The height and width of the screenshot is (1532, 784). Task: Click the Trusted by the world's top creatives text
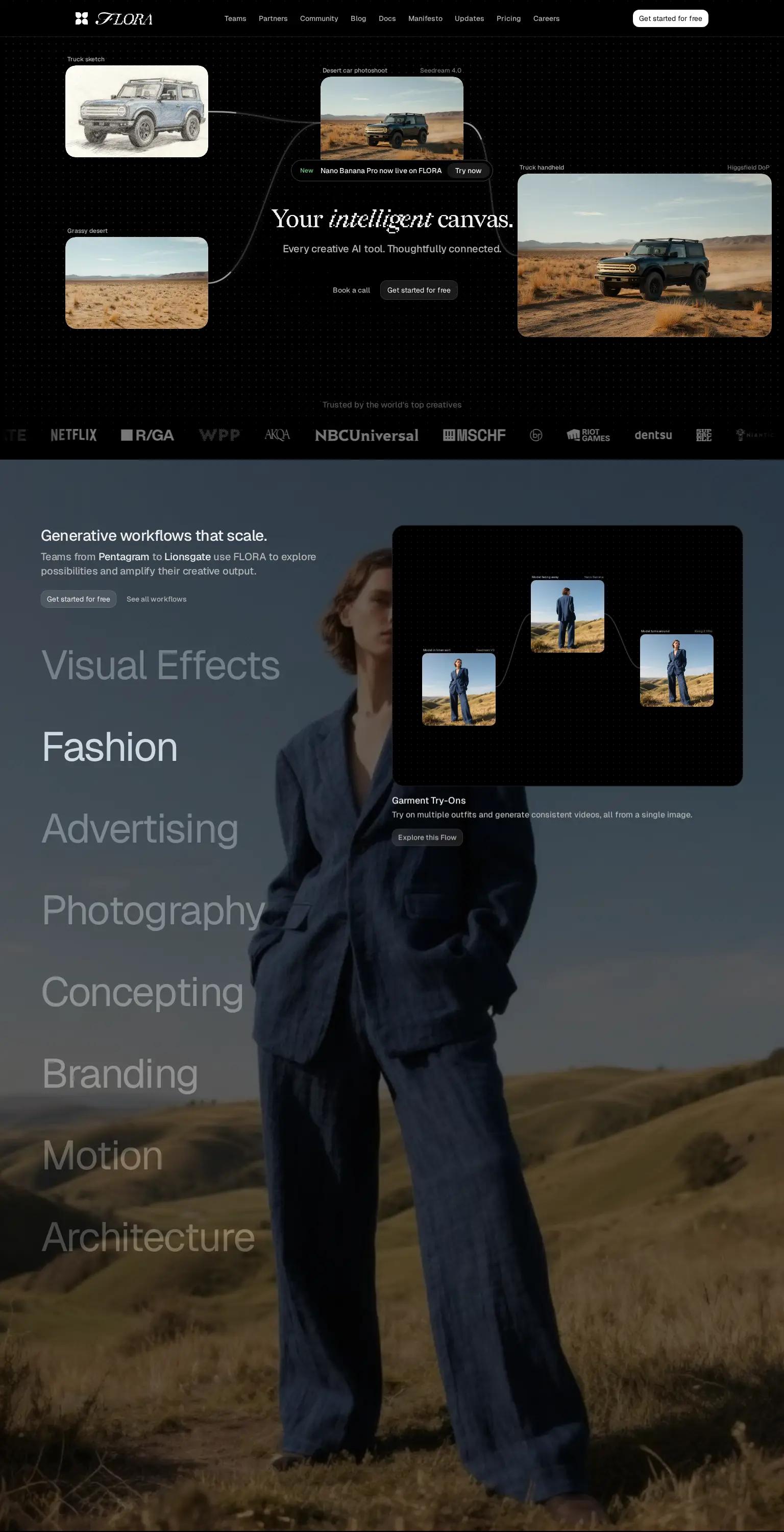391,404
